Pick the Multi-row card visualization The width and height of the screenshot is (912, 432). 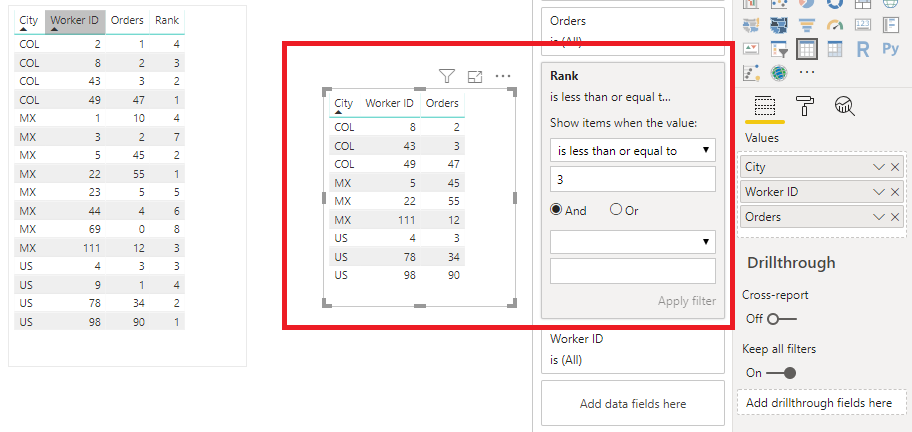click(x=890, y=25)
